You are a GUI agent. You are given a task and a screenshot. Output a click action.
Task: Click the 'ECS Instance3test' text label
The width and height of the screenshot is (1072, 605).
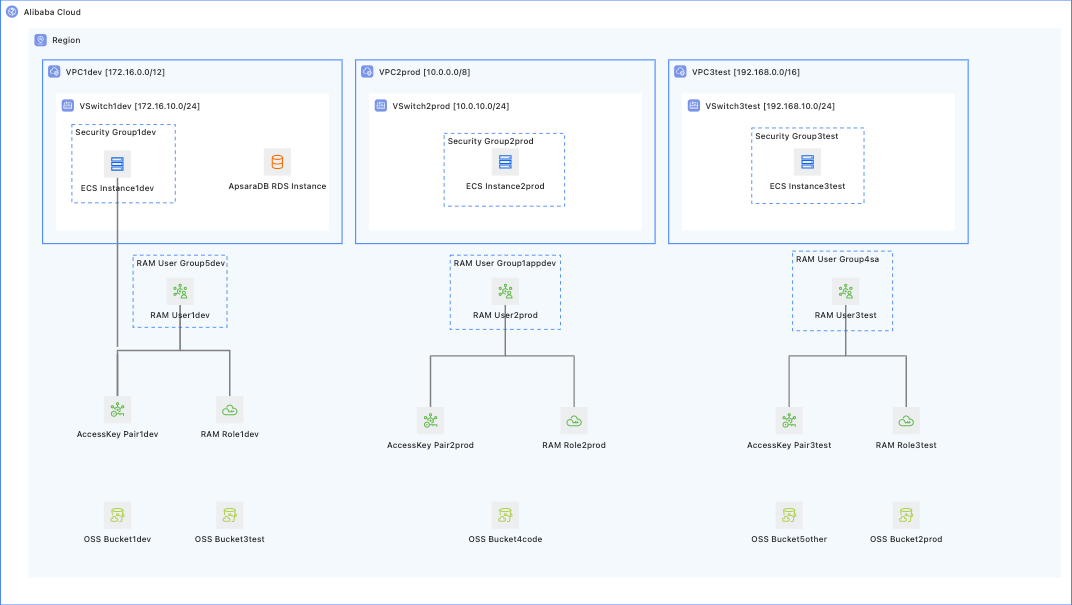click(x=807, y=186)
